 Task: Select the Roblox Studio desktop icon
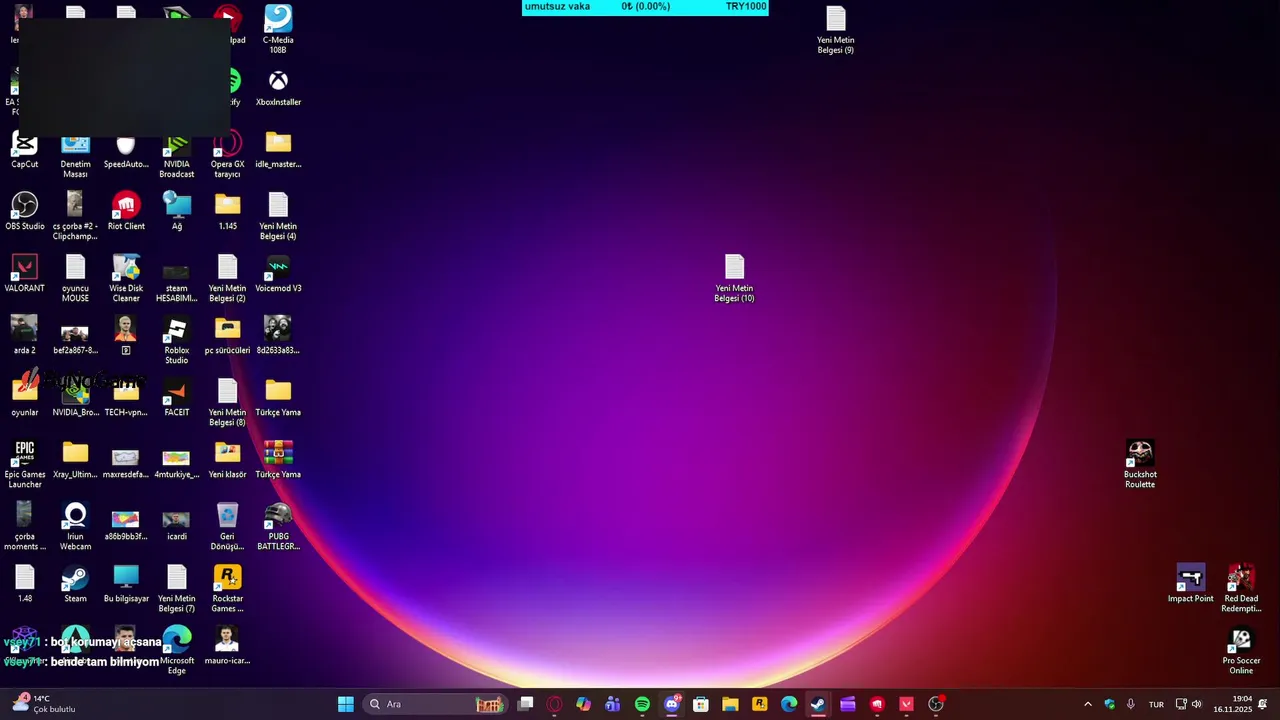177,340
